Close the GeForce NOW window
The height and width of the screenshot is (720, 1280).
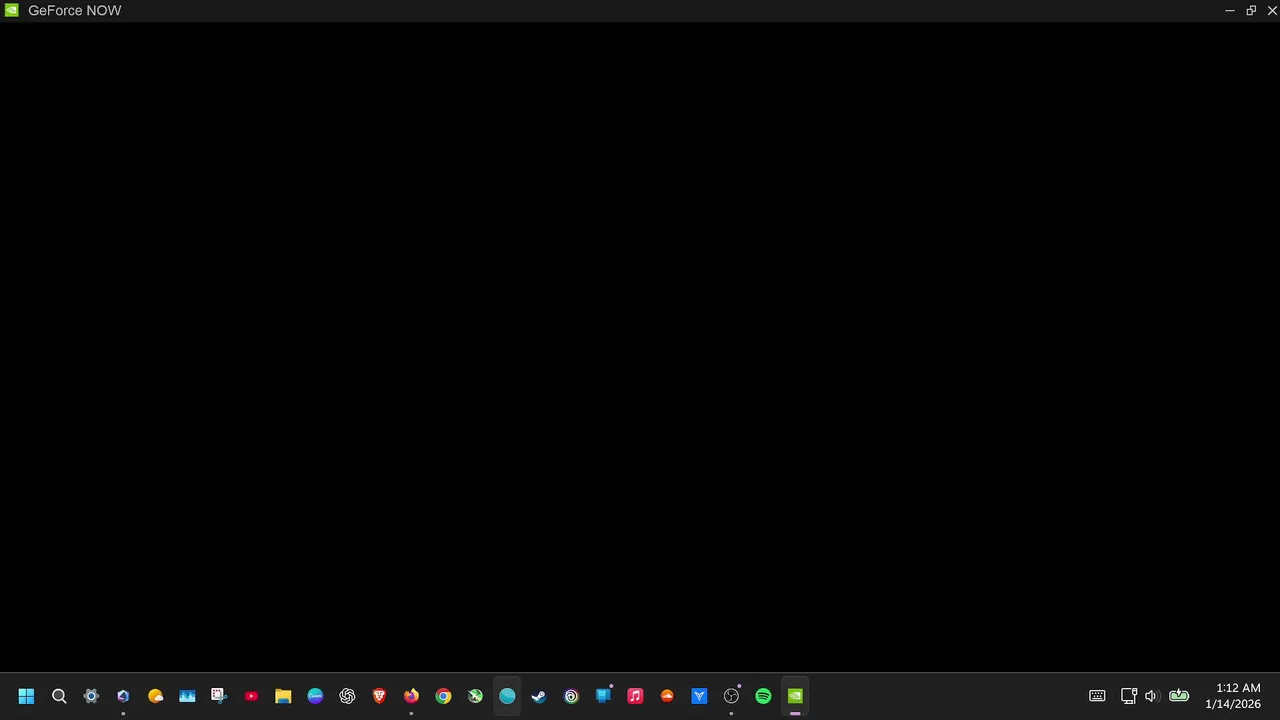point(1272,10)
